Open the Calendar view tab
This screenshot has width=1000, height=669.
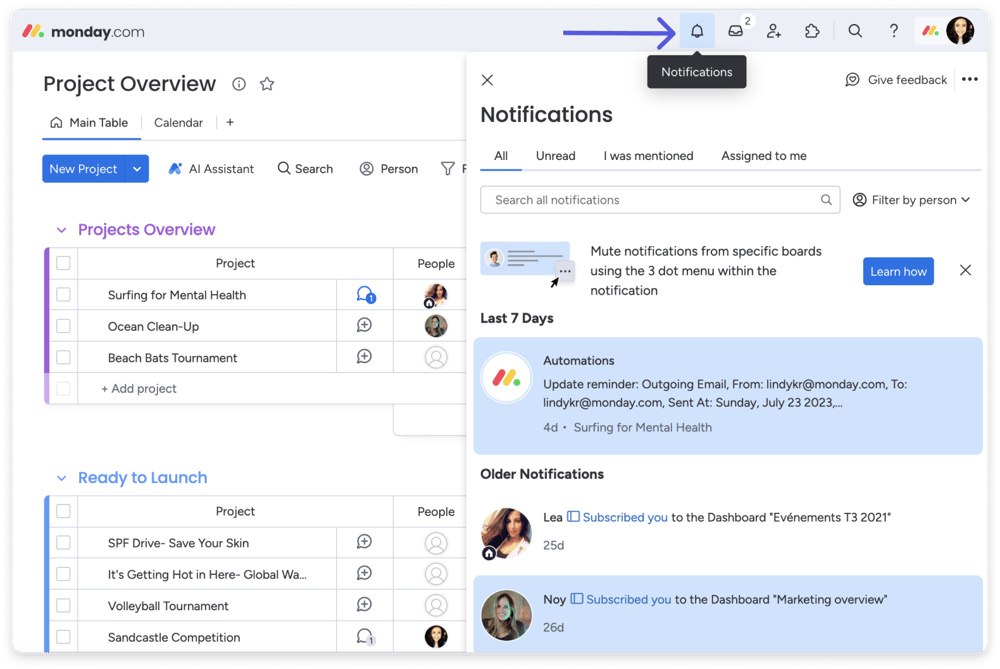[x=178, y=123]
